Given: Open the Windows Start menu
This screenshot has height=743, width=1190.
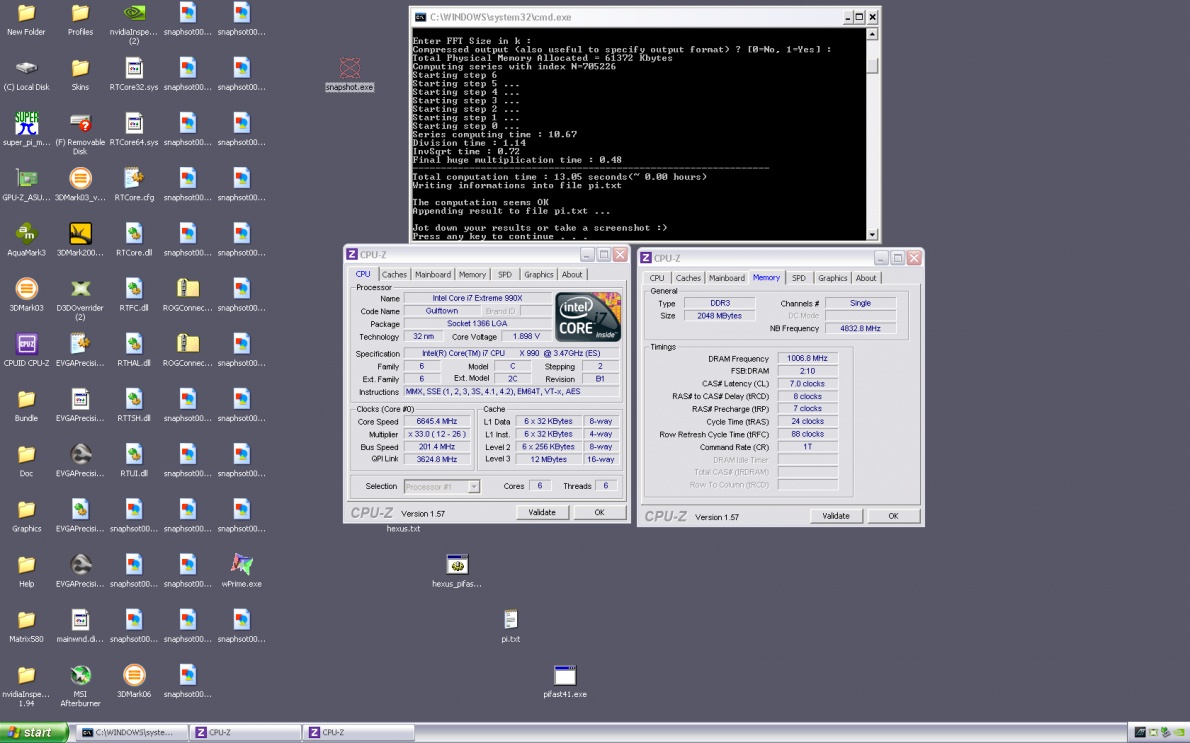Looking at the screenshot, I should click(30, 733).
